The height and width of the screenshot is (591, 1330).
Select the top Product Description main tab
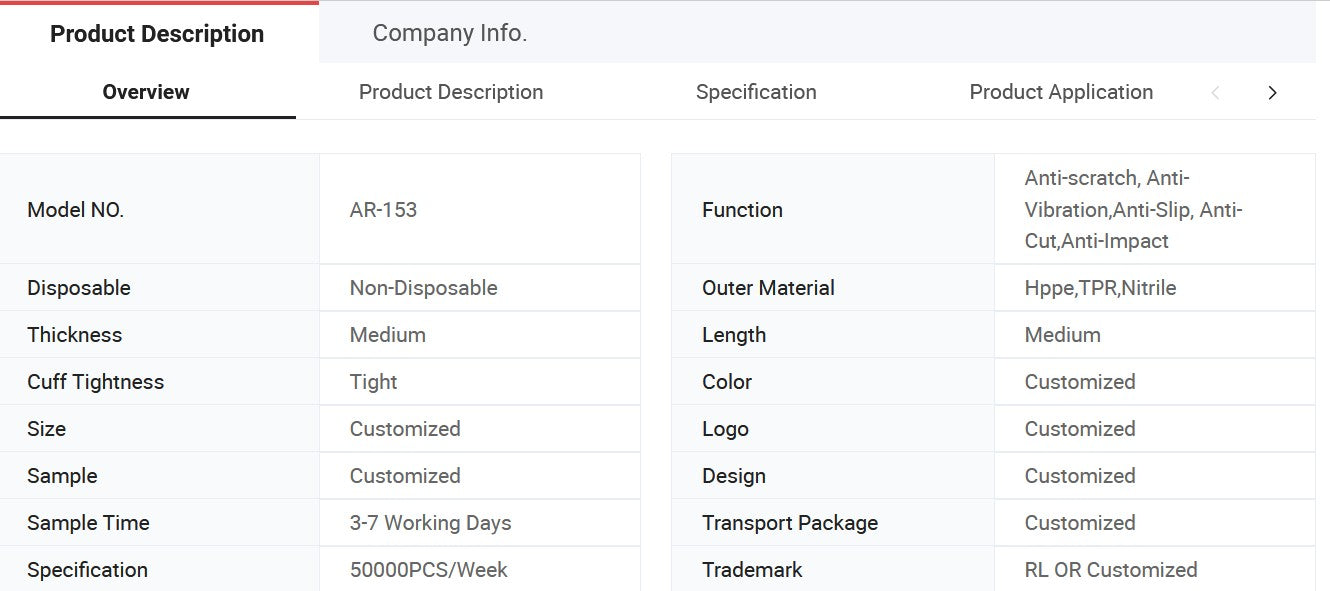(157, 34)
